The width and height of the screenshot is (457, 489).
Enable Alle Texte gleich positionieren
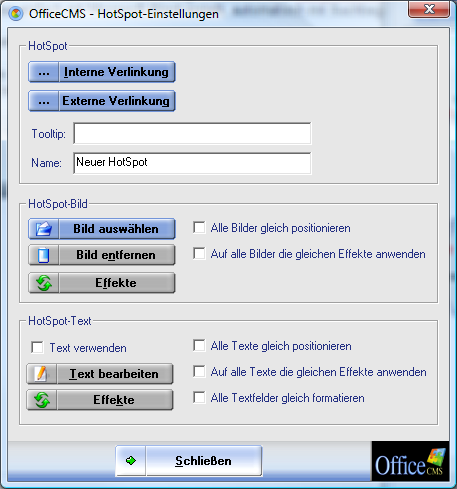[x=199, y=346]
